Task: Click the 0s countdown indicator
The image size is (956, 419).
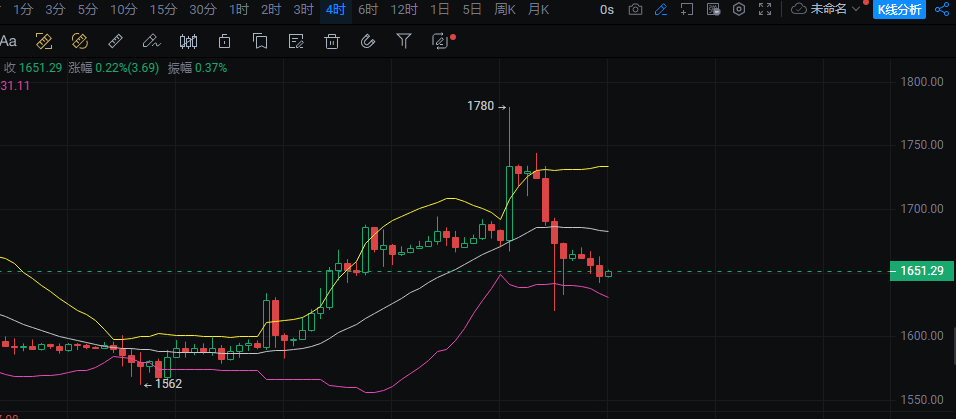Action: (x=607, y=9)
